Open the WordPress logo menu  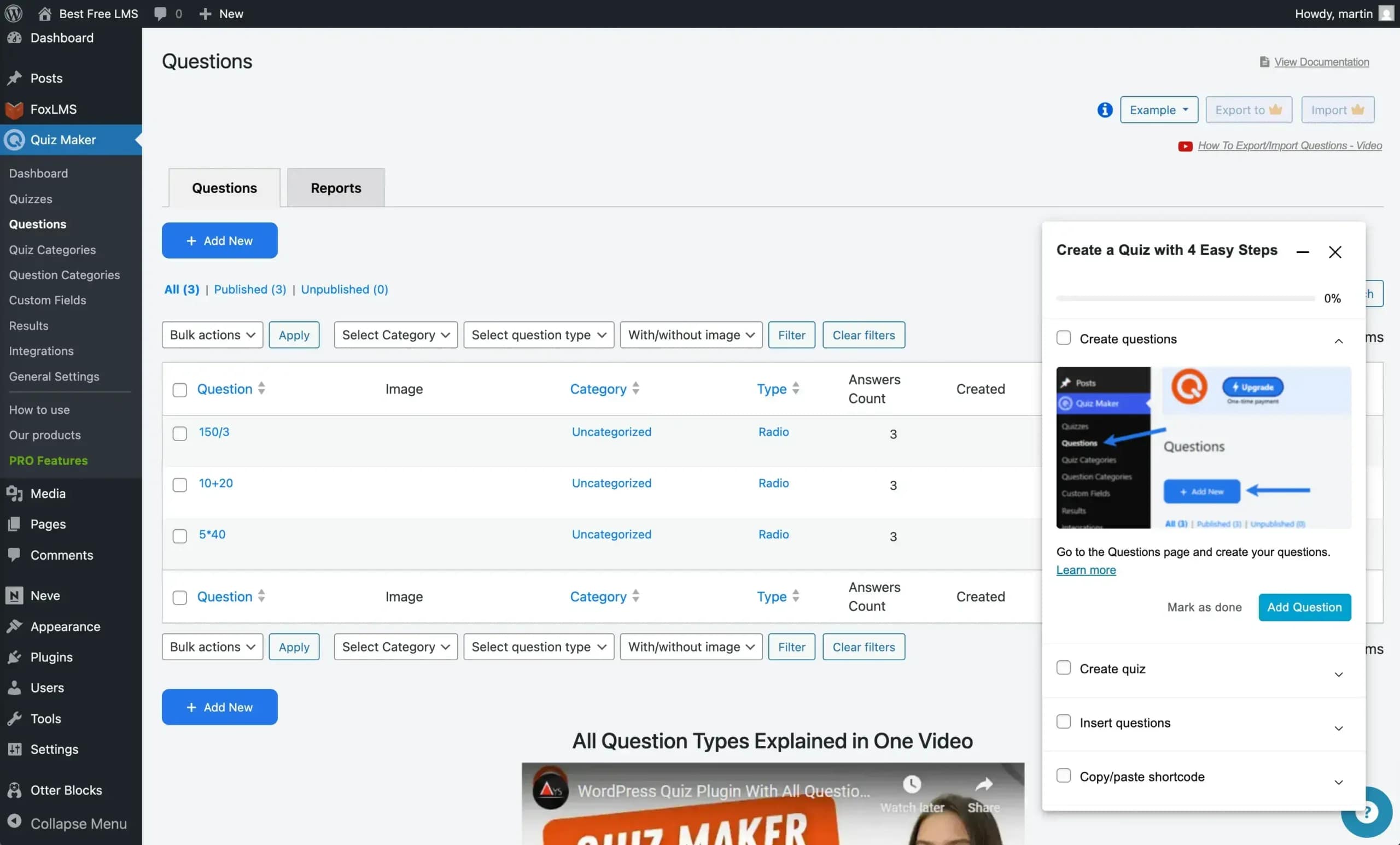pos(14,13)
